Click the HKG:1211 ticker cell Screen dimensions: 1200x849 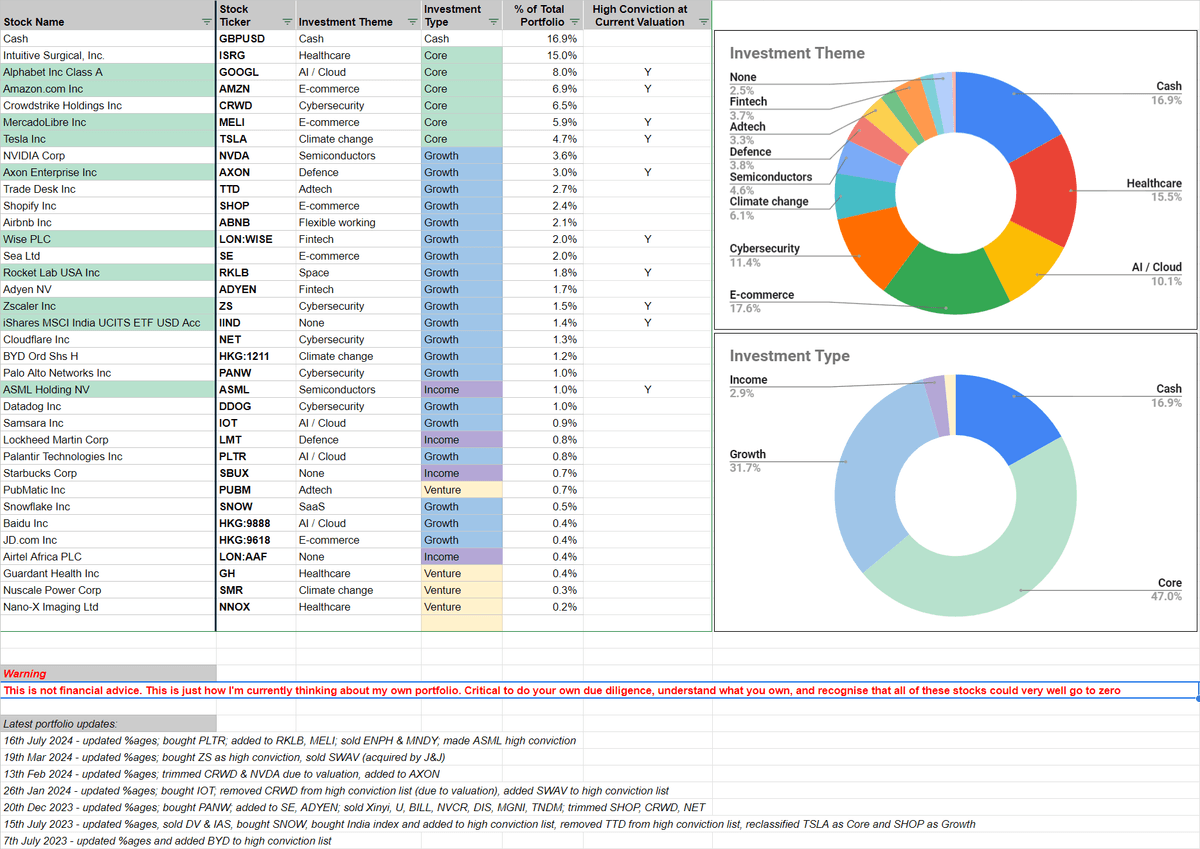click(x=256, y=356)
